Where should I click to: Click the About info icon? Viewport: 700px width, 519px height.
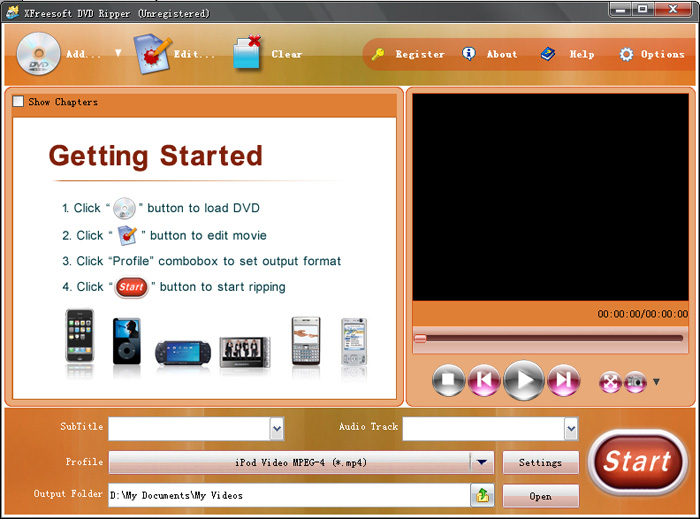pyautogui.click(x=468, y=54)
